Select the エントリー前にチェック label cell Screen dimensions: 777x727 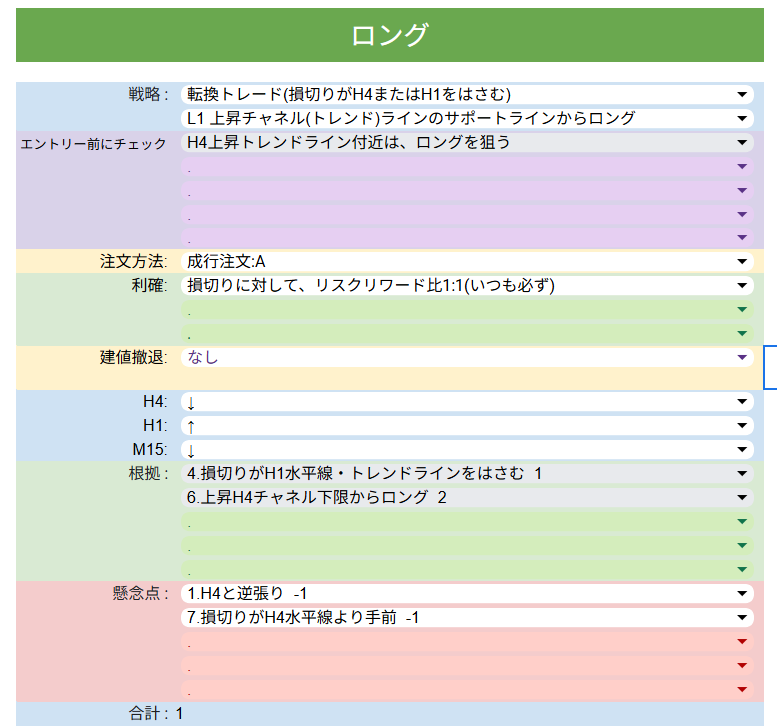(94, 144)
